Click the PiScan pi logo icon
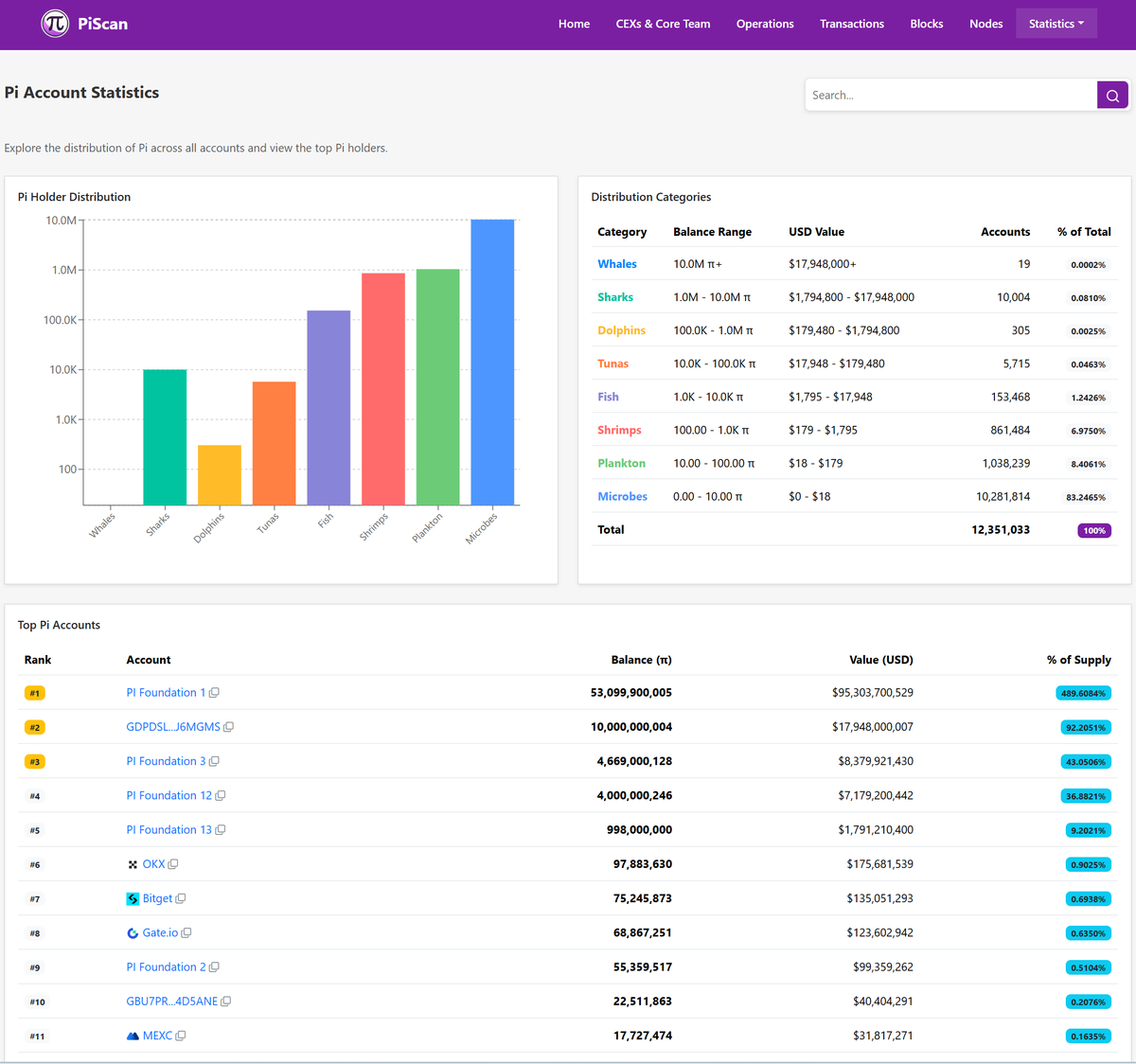1136x1064 pixels. coord(55,24)
